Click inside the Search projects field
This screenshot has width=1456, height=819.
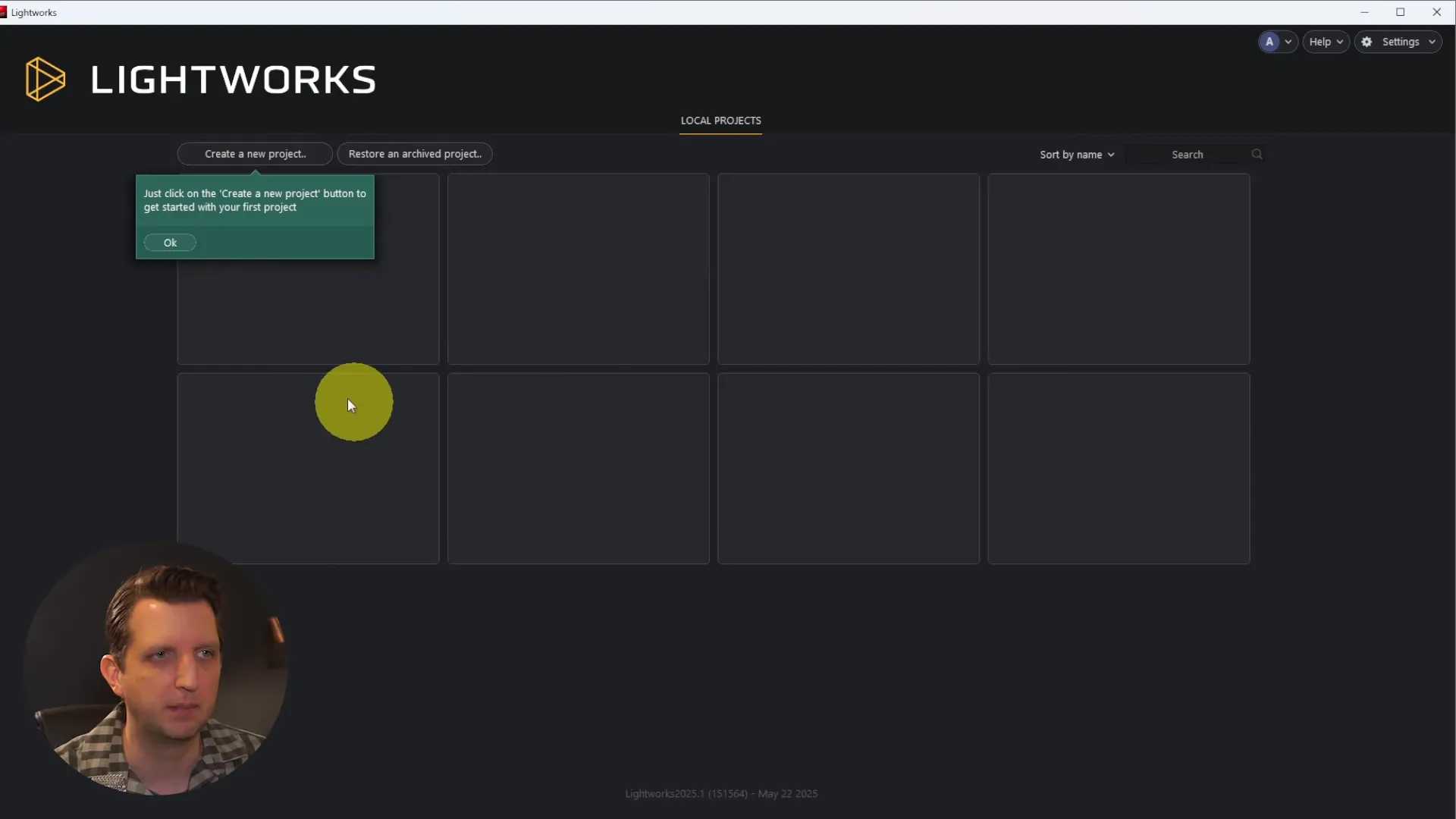click(x=1187, y=154)
